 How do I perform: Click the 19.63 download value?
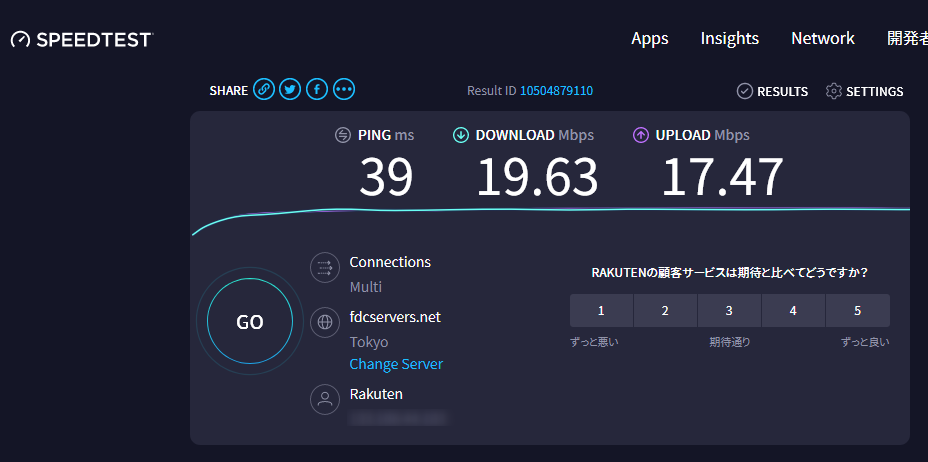pos(537,177)
